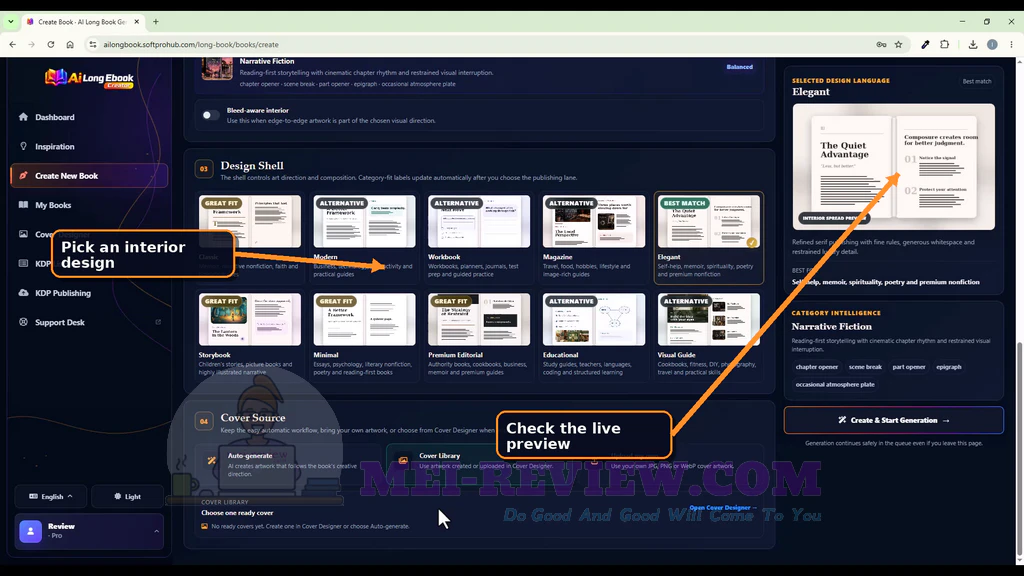Click the Support Desk lifebuoy icon
This screenshot has width=1024, height=576.
tap(24, 323)
